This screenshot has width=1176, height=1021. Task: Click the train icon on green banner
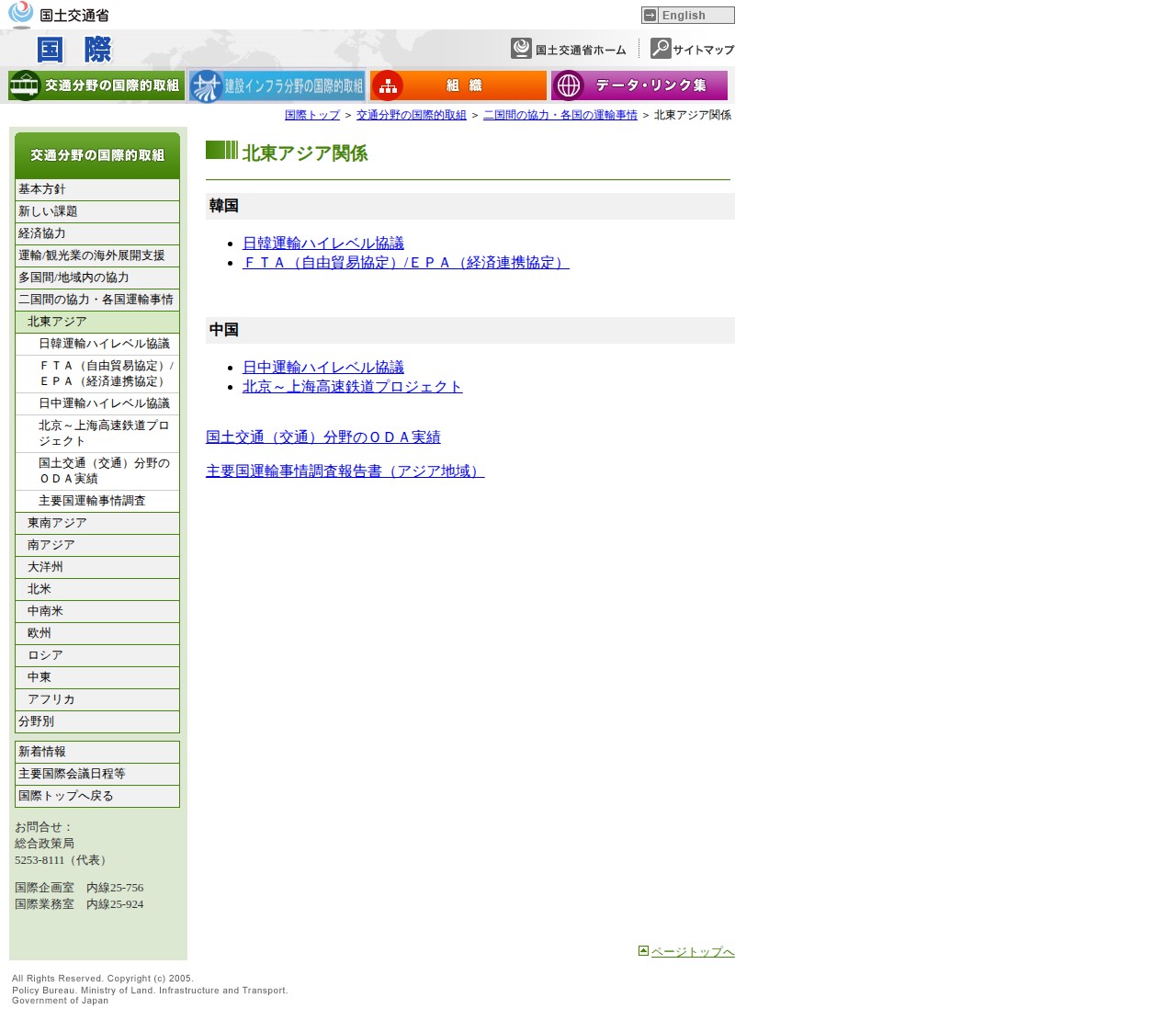tap(25, 85)
